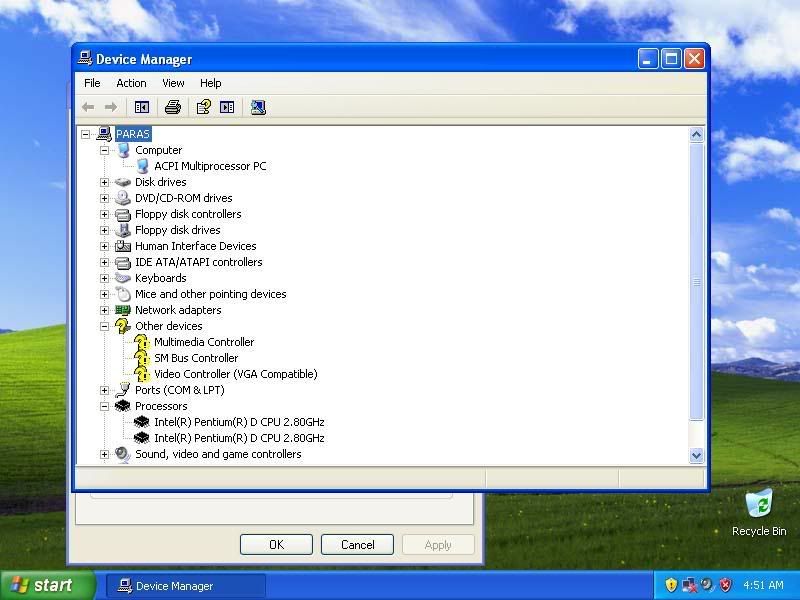Click the Security Center shield tray icon

(671, 585)
